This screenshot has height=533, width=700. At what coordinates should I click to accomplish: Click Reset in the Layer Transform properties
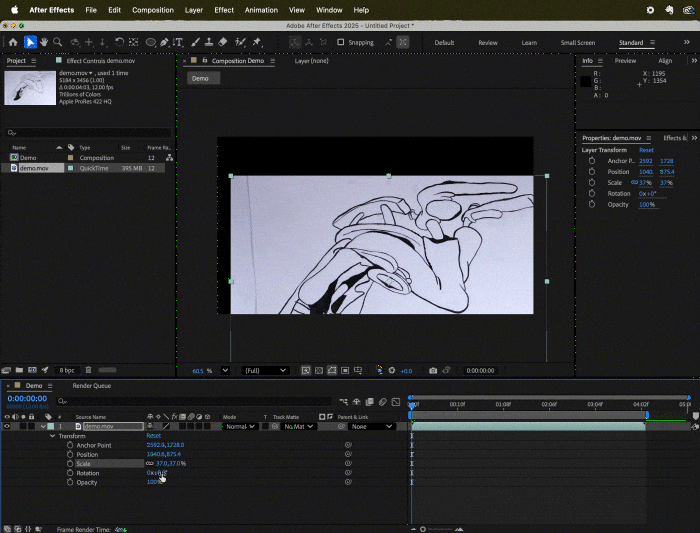pos(646,150)
